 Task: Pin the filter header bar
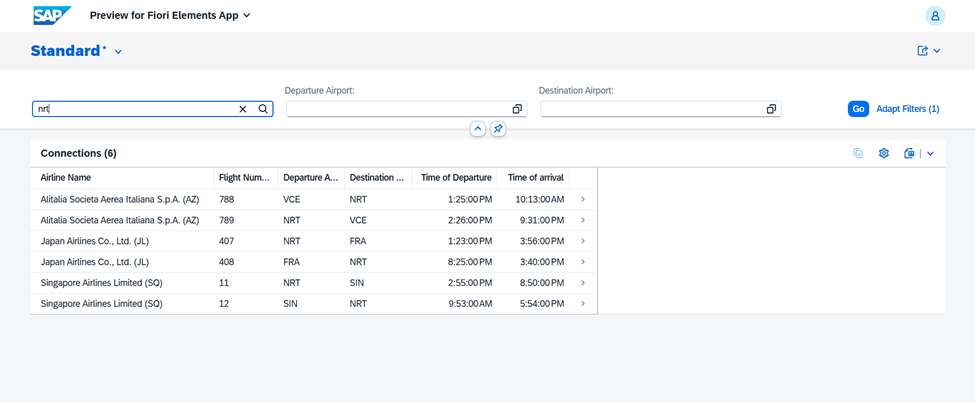498,129
